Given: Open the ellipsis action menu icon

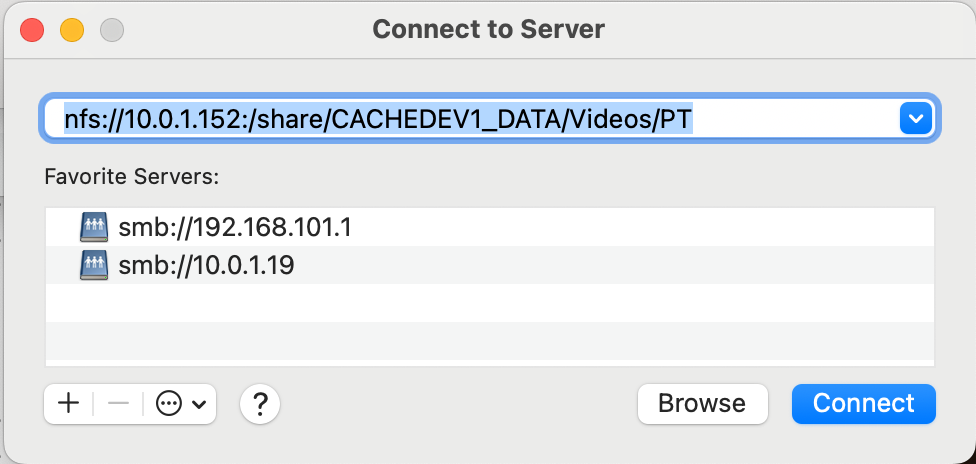Looking at the screenshot, I should pos(169,404).
